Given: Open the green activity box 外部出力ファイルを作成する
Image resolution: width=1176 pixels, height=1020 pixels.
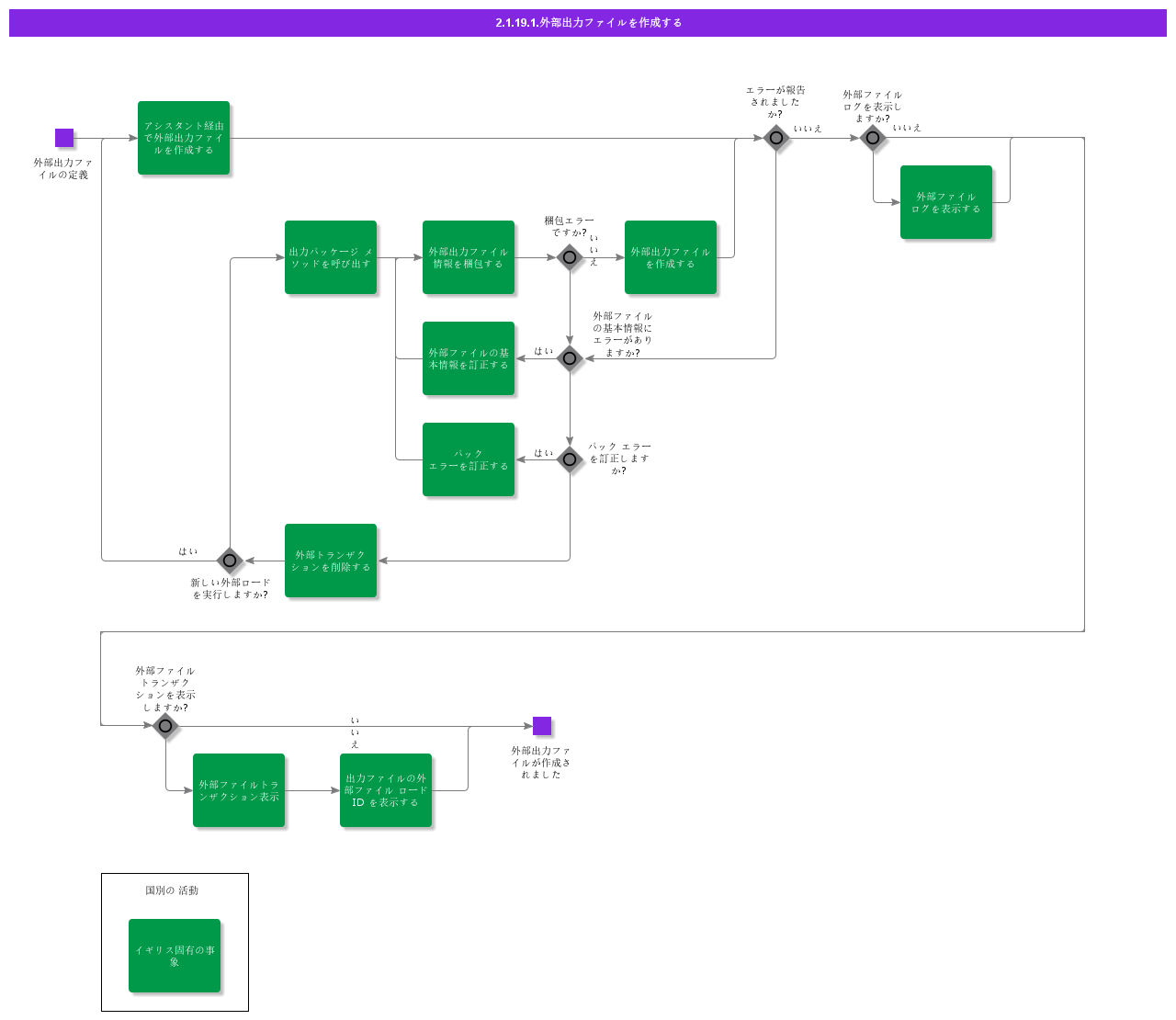Looking at the screenshot, I should click(671, 257).
